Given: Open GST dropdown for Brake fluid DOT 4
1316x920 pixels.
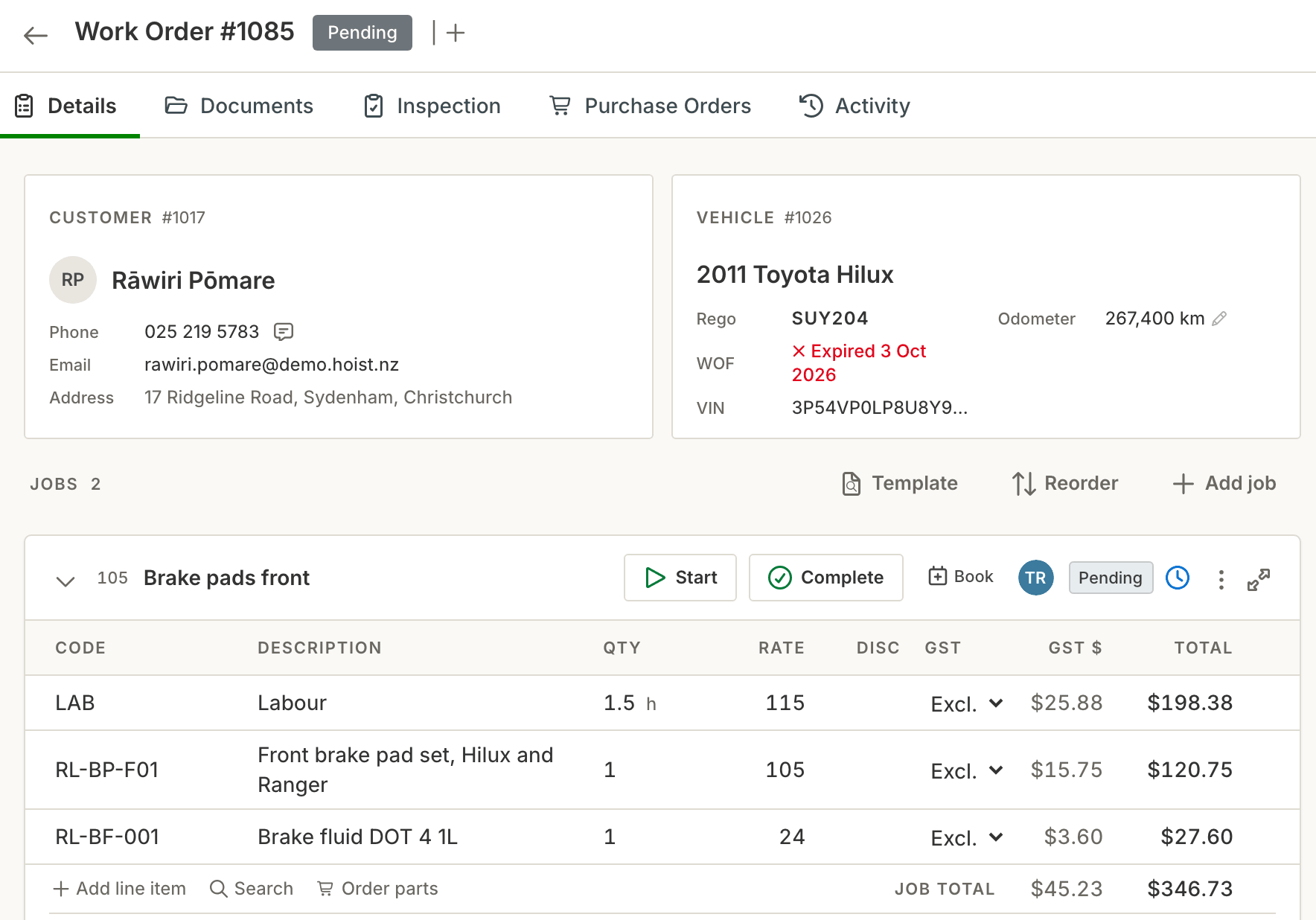Looking at the screenshot, I should [x=967, y=838].
